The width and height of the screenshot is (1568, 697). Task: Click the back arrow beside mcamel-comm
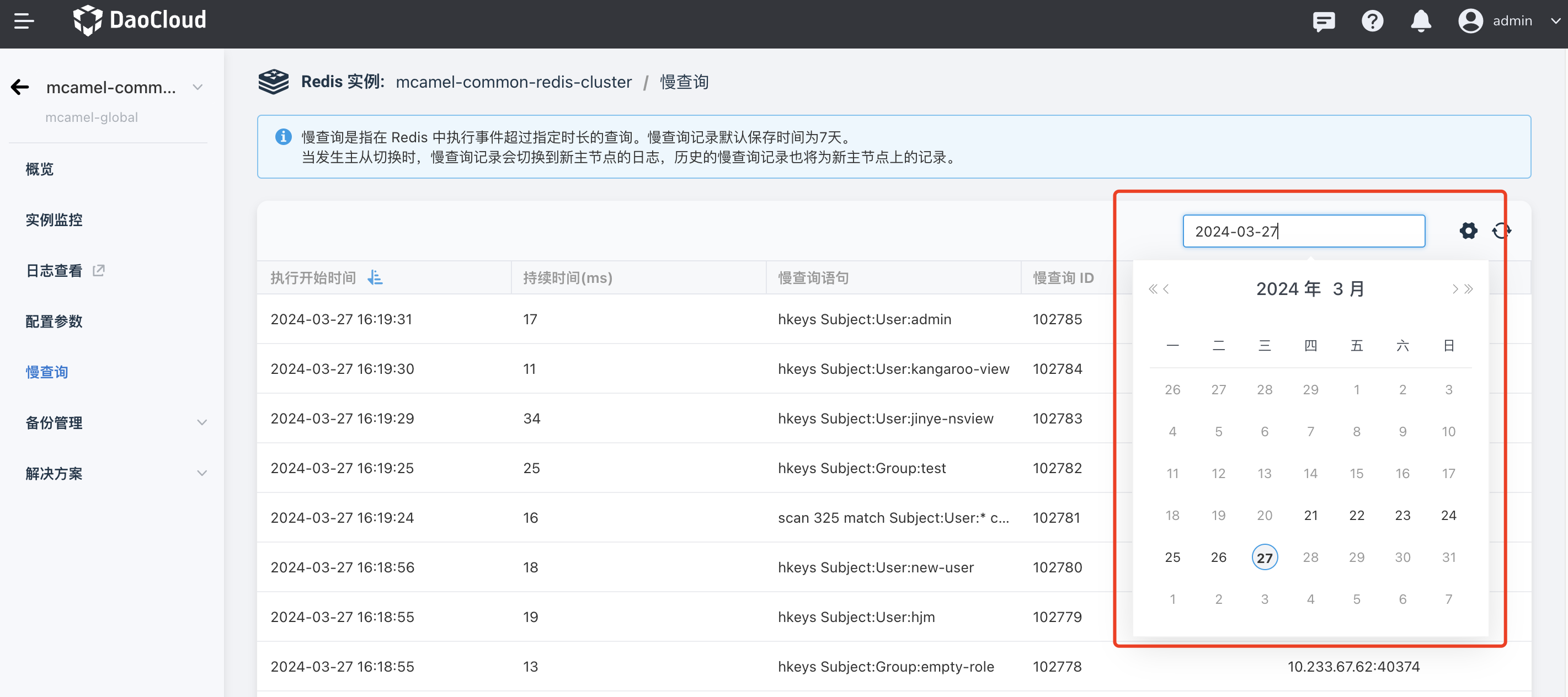[x=20, y=87]
